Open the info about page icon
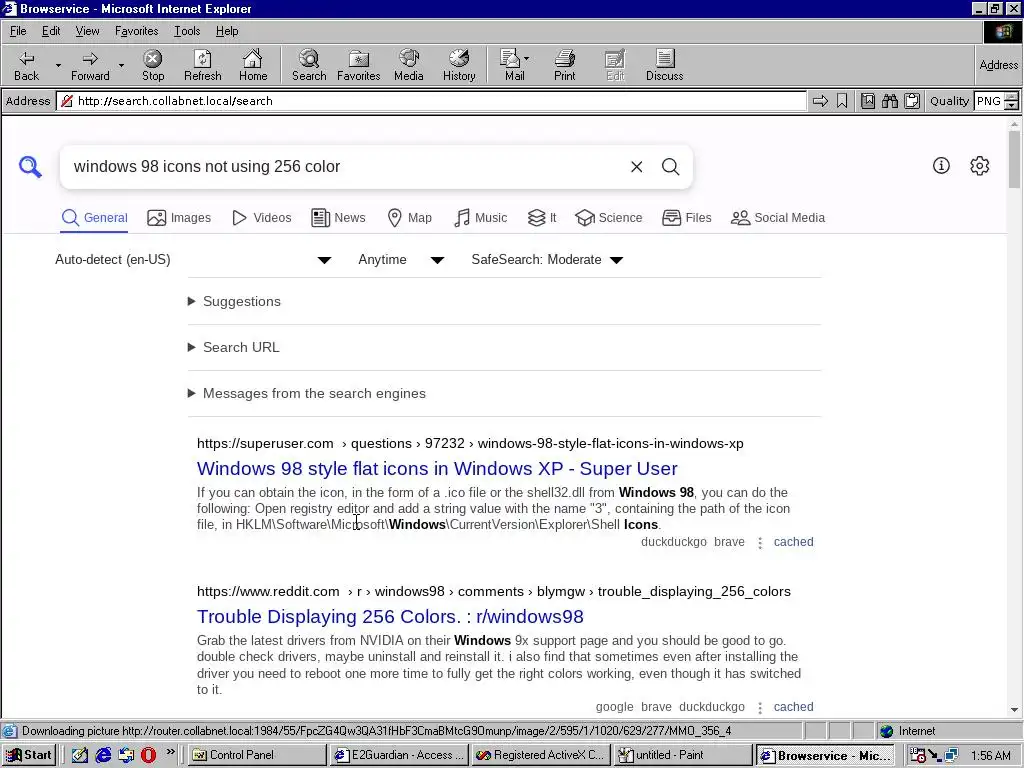 [941, 166]
